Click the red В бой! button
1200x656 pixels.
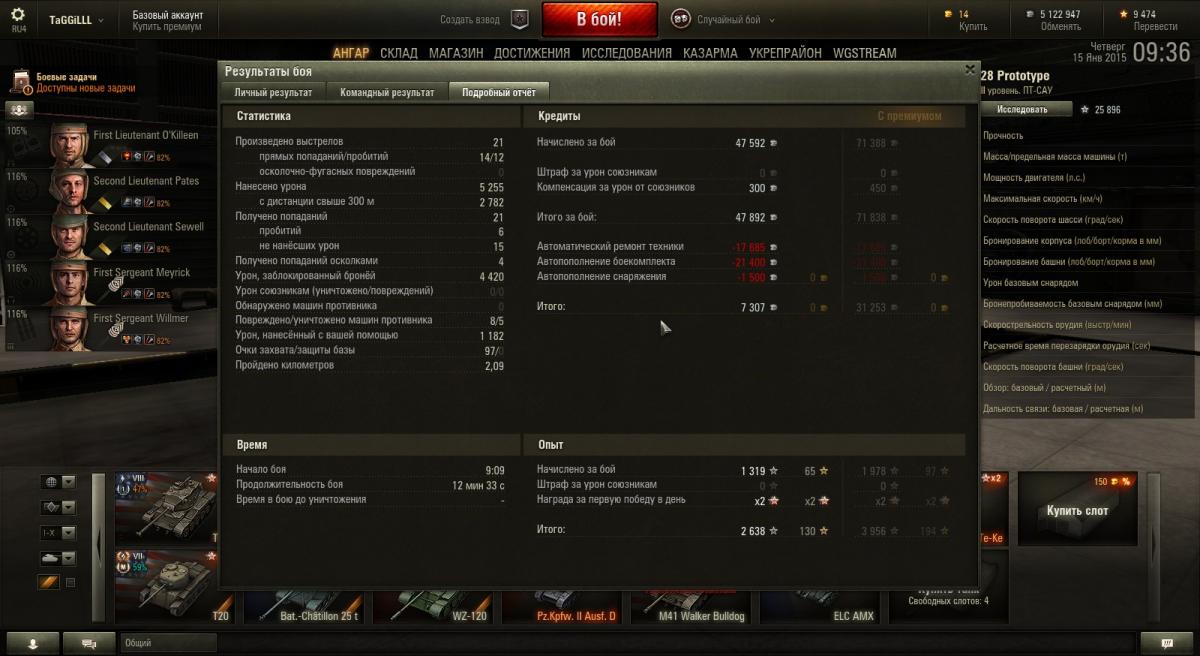coord(600,19)
